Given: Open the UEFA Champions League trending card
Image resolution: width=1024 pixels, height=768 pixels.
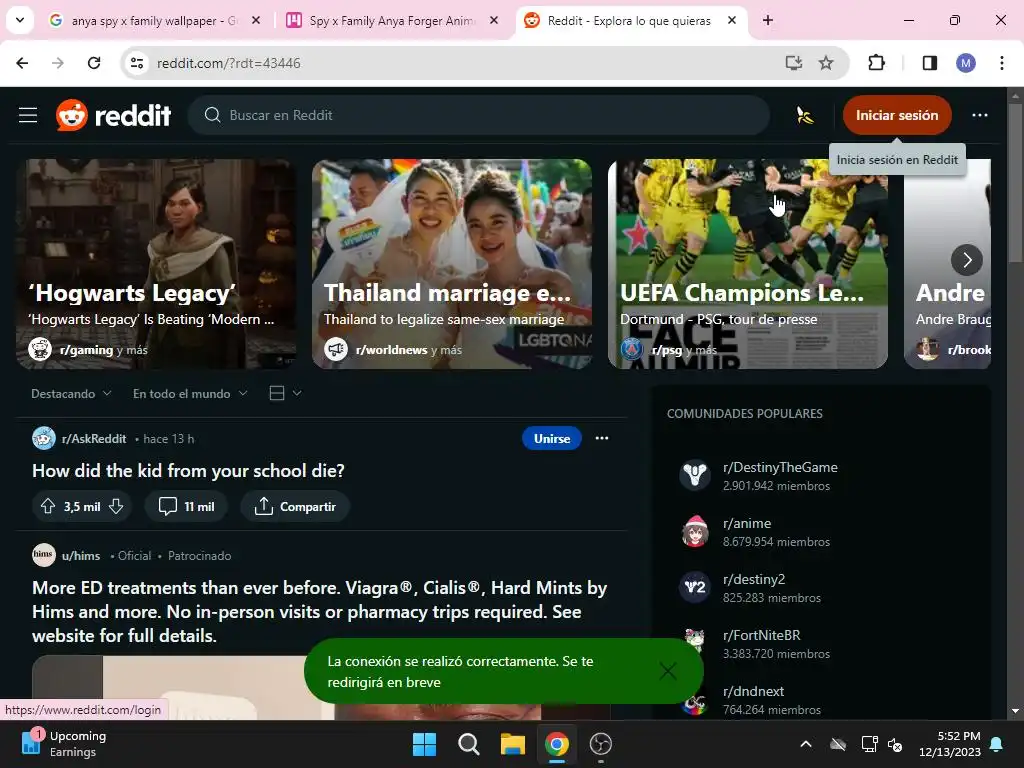Looking at the screenshot, I should click(748, 264).
